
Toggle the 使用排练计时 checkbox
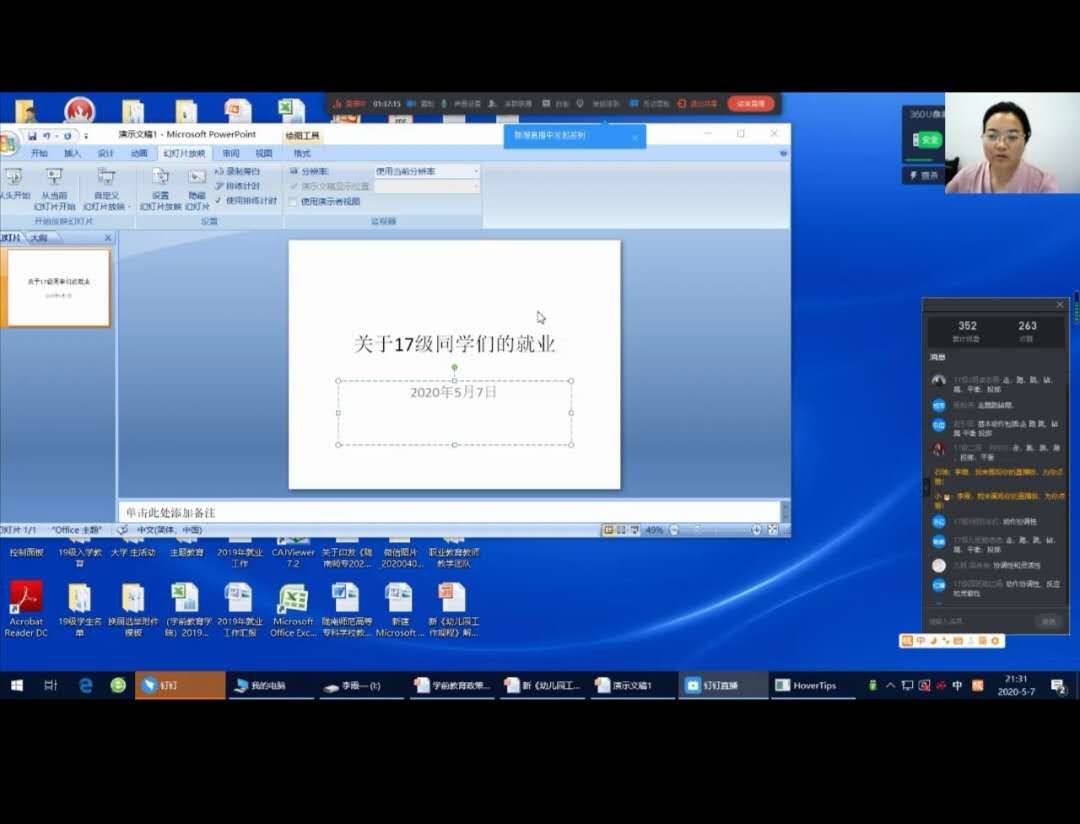[219, 200]
